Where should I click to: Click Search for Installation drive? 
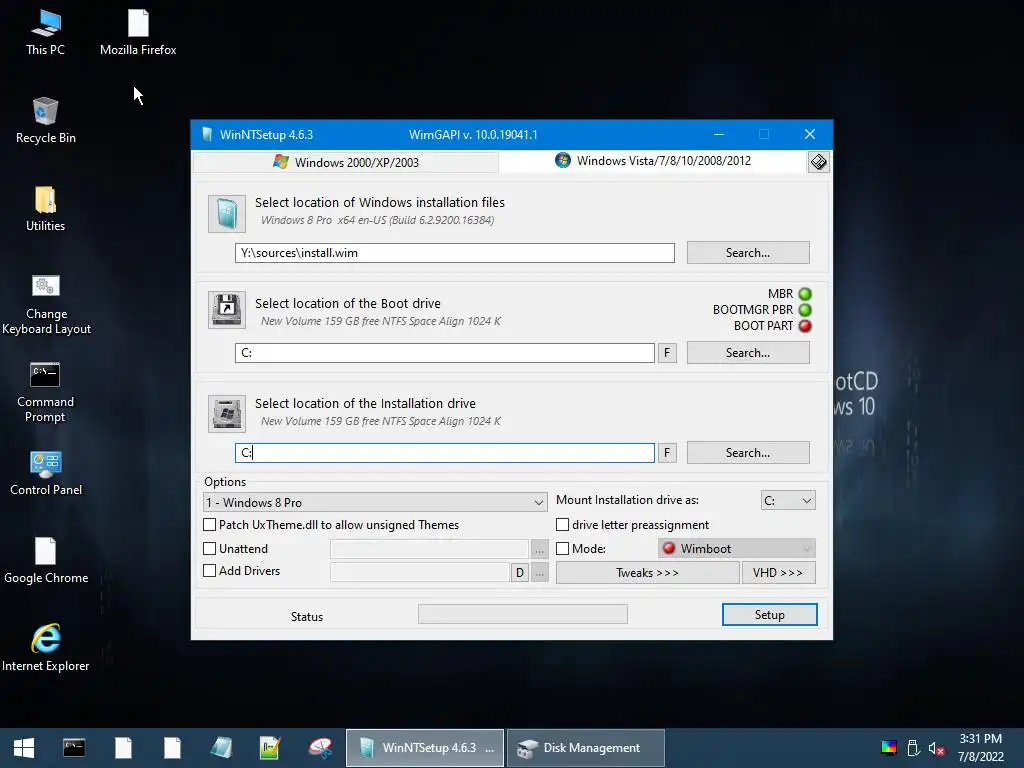748,453
